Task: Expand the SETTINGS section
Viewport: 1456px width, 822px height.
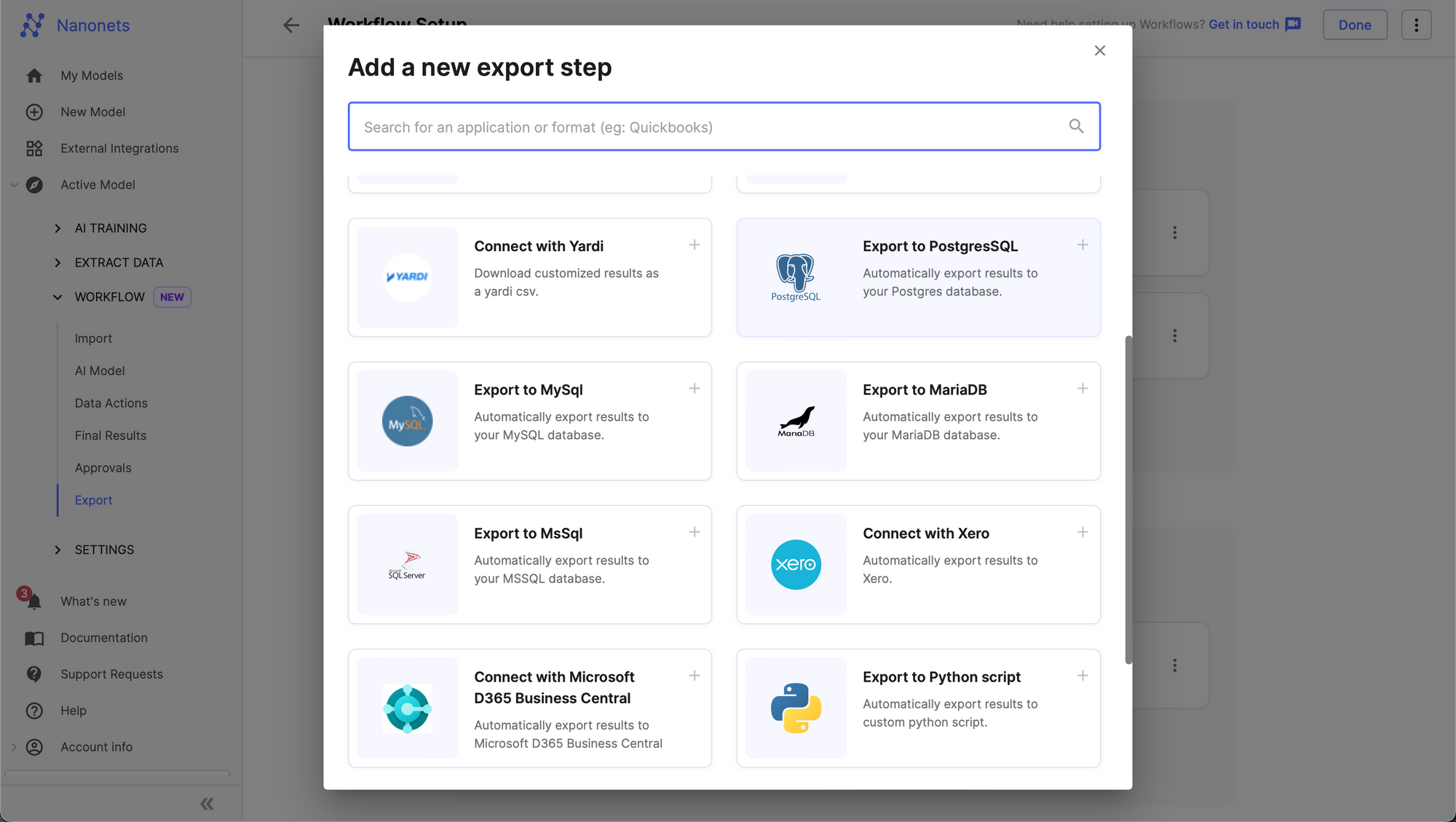Action: 58,550
